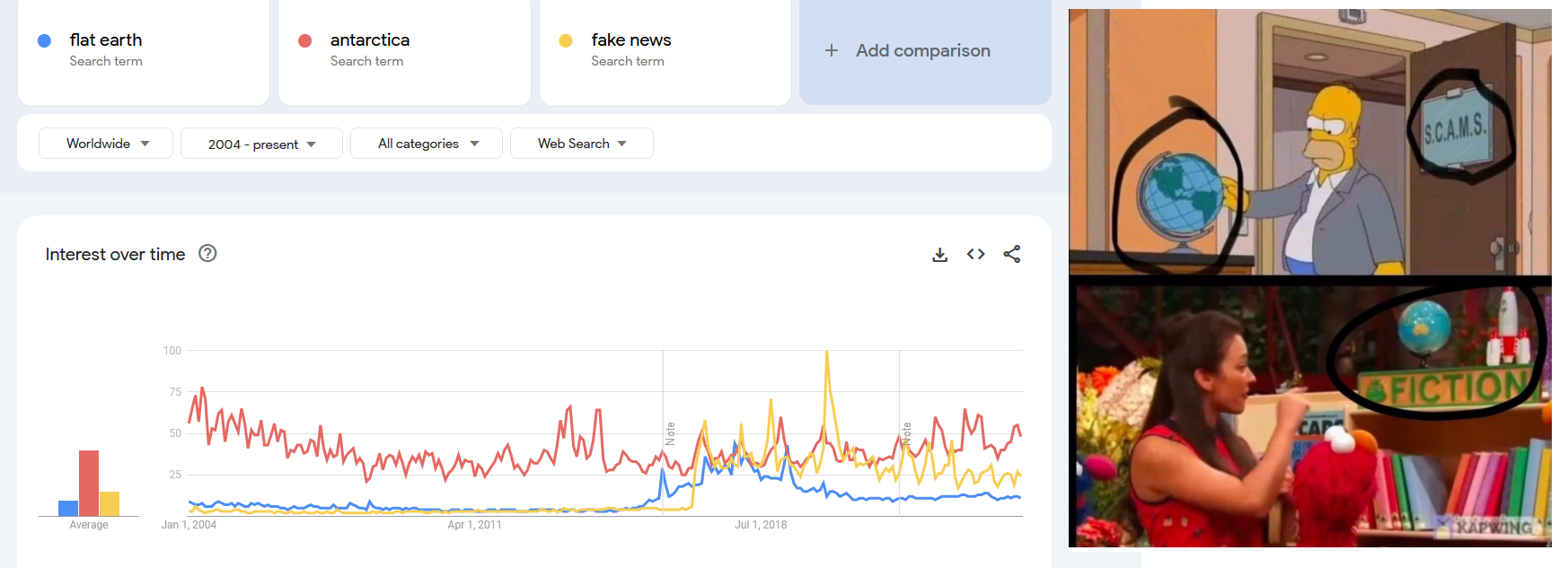Click the plus icon in Add comparison
1568x568 pixels.
coord(832,50)
